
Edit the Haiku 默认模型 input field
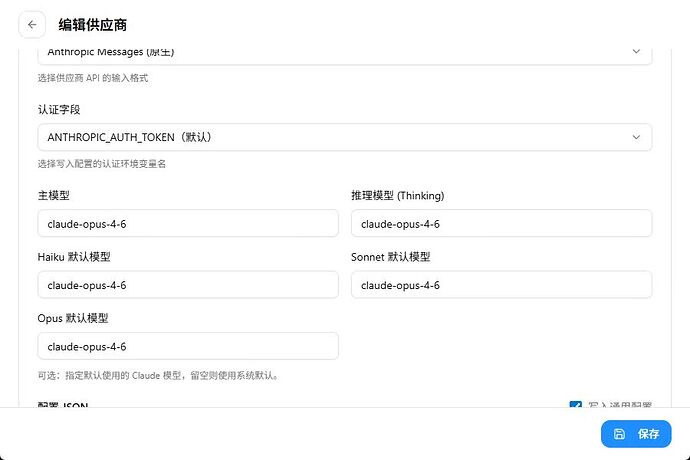click(x=188, y=285)
